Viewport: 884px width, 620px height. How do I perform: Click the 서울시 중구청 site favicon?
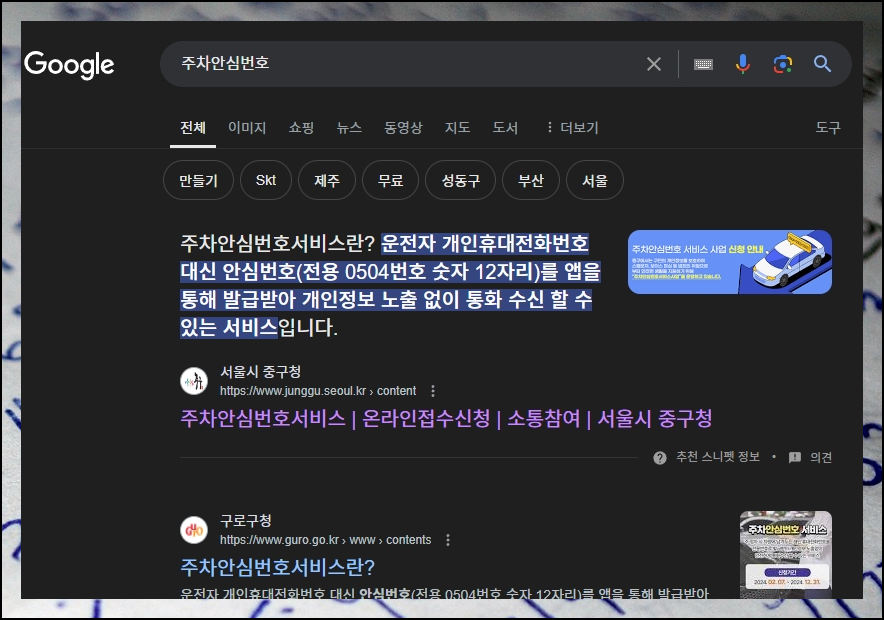[194, 381]
